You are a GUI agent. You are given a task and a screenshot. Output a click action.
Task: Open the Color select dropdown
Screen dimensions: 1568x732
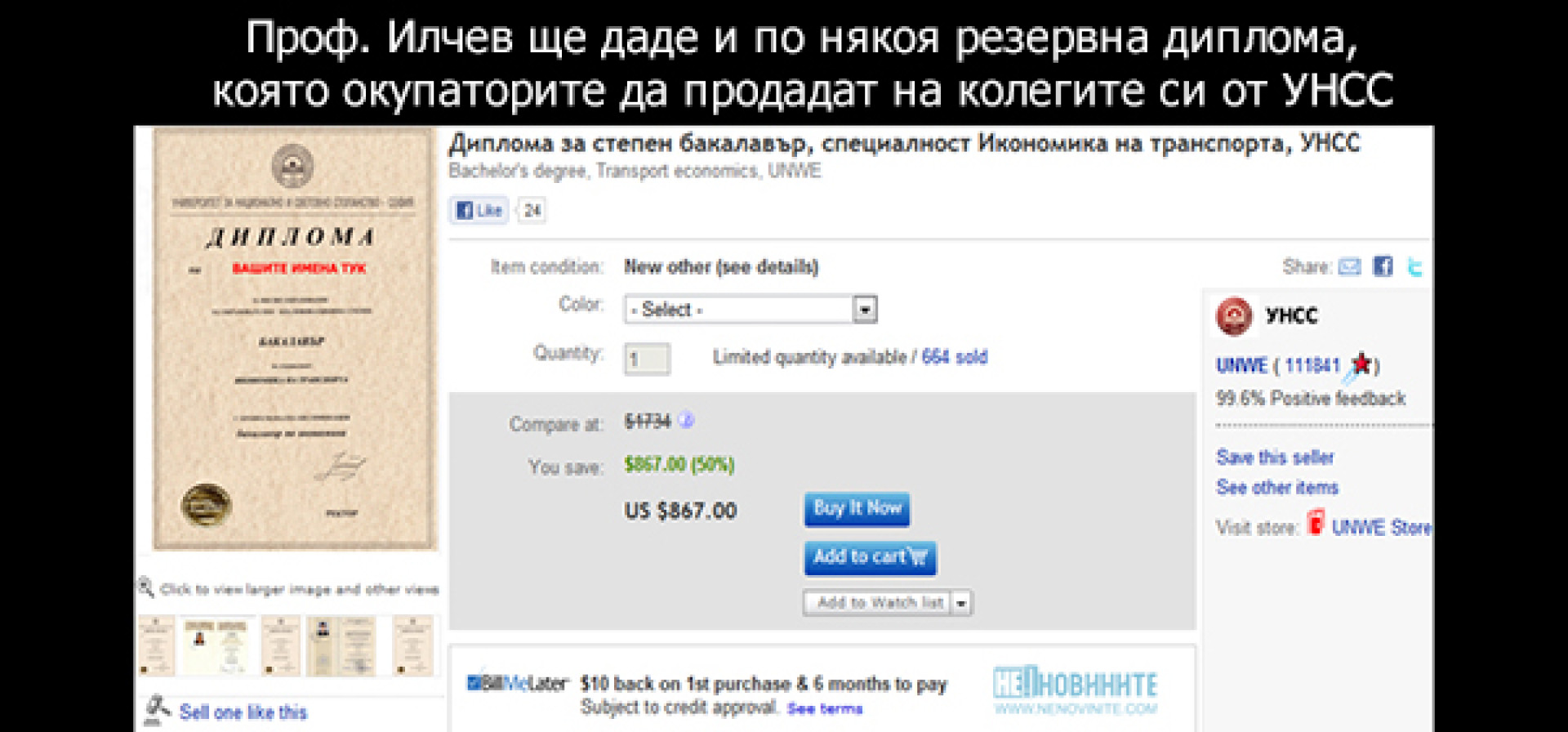tap(751, 310)
